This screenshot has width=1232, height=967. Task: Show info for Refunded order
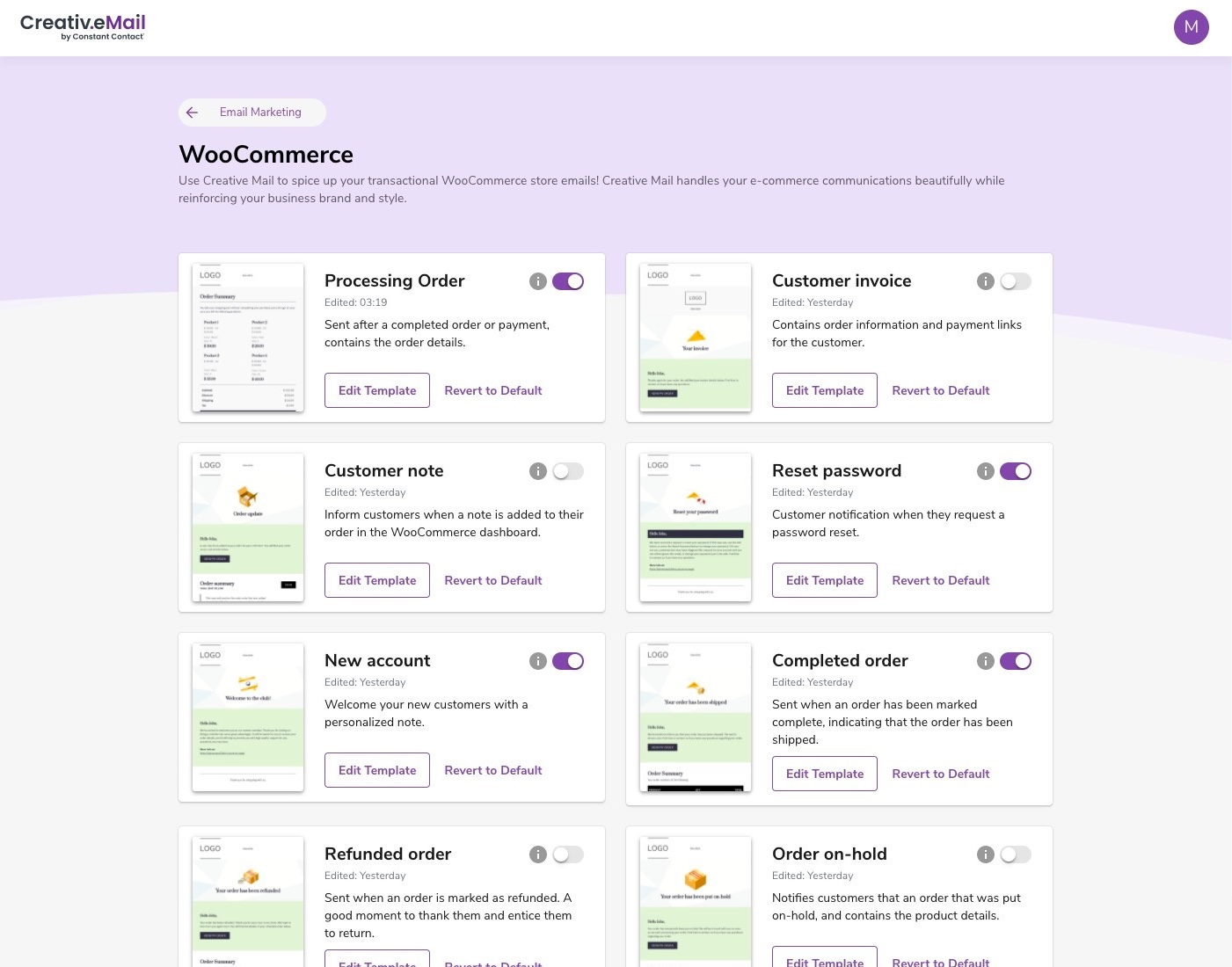pyautogui.click(x=538, y=854)
